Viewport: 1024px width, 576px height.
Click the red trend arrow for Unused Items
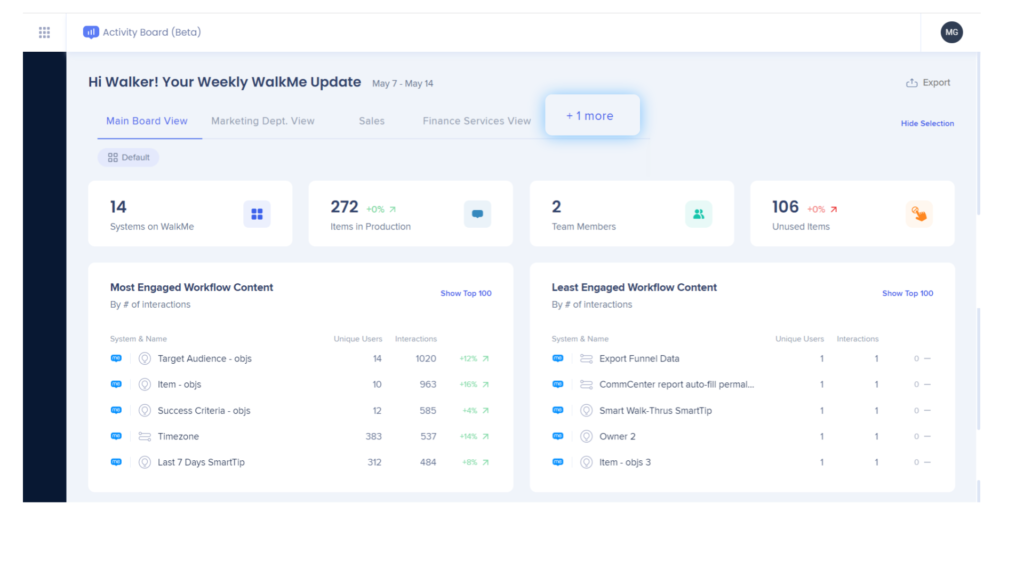(x=833, y=210)
